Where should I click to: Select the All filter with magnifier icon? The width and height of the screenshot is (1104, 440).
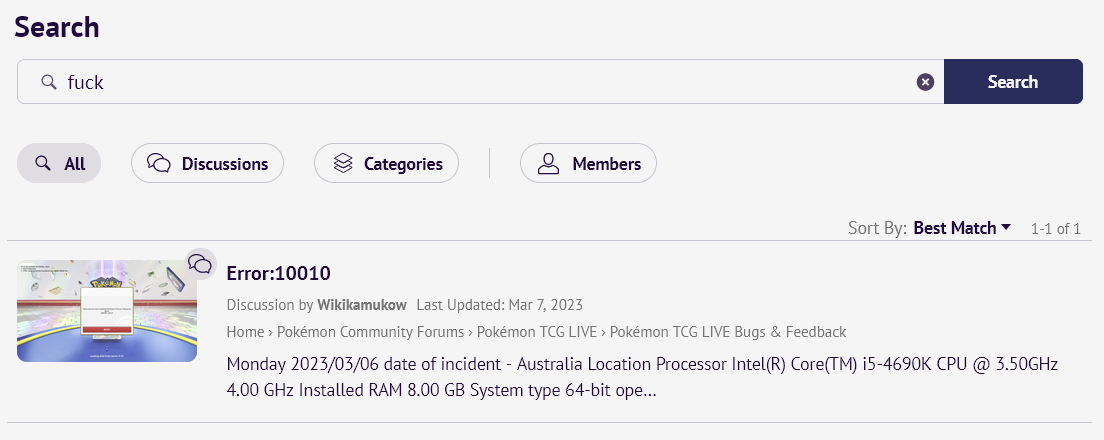(59, 163)
